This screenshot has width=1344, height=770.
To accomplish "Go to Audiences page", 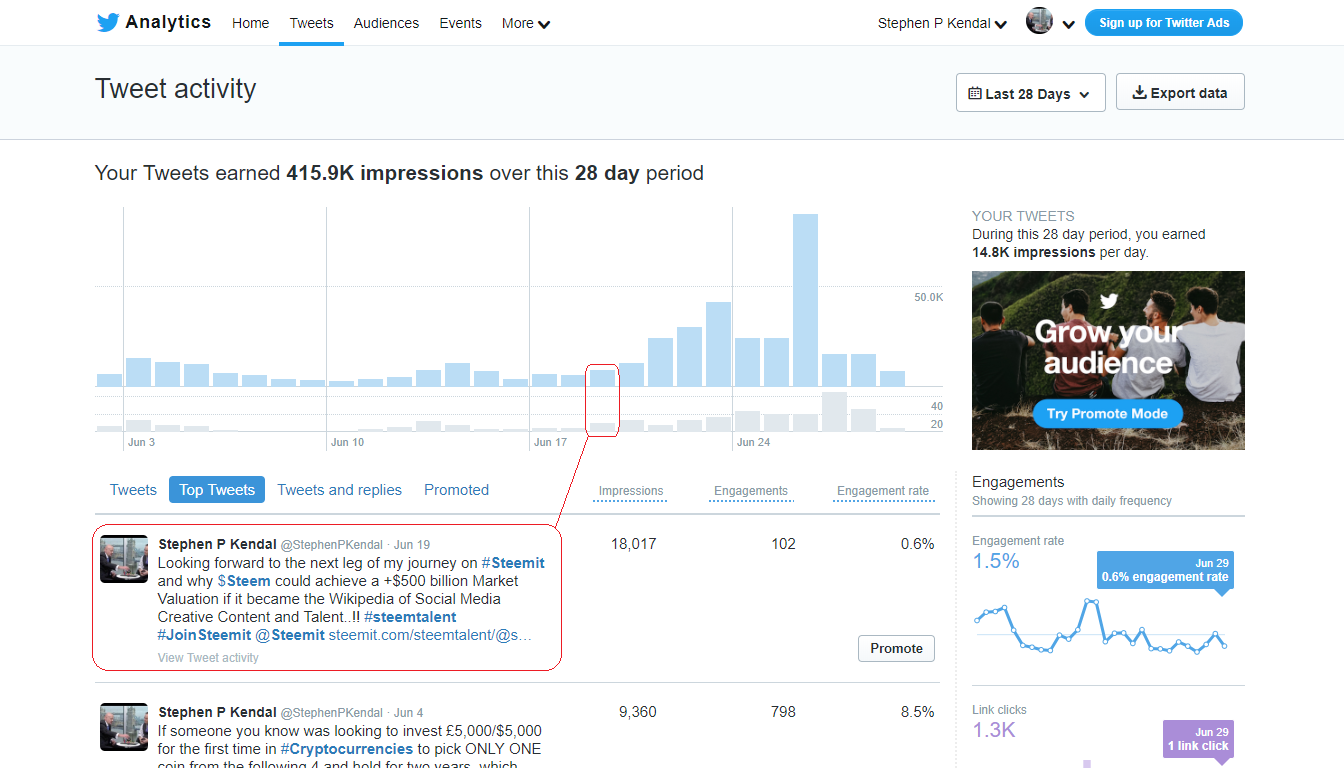I will 386,23.
